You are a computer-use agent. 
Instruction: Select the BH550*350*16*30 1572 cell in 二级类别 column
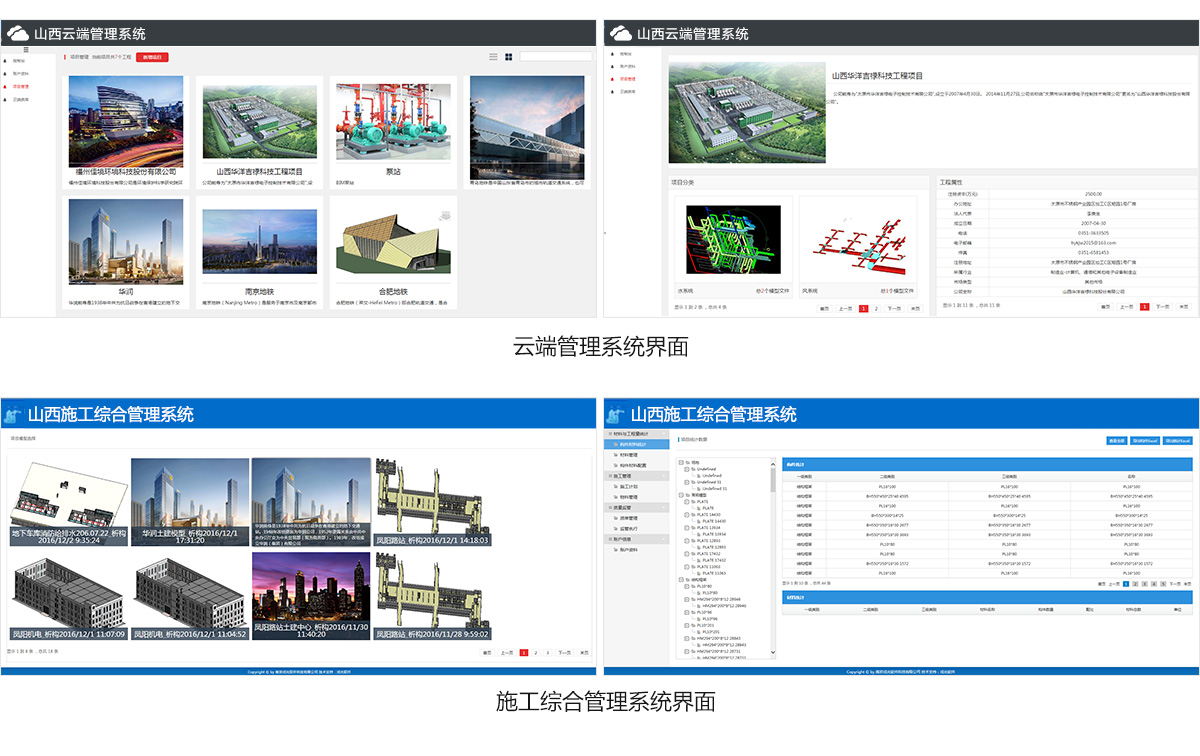(886, 565)
